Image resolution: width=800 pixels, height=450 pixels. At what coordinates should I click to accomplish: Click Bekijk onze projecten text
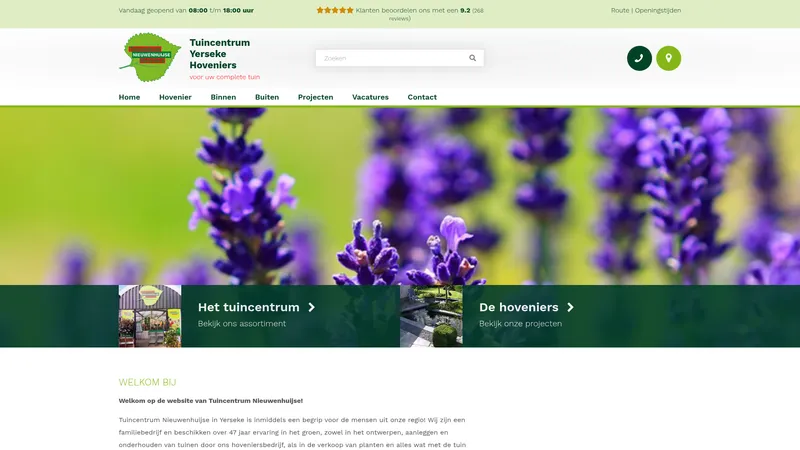point(520,323)
